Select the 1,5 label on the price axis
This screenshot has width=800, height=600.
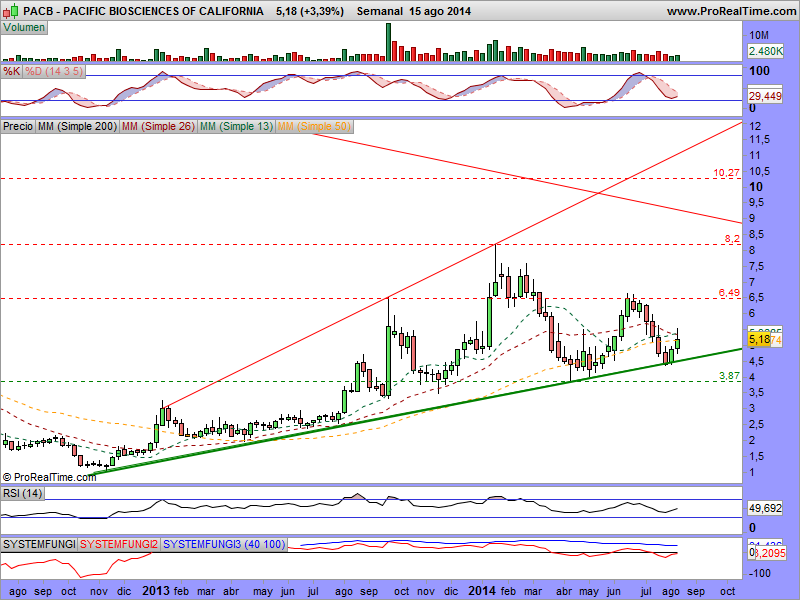pyautogui.click(x=757, y=456)
